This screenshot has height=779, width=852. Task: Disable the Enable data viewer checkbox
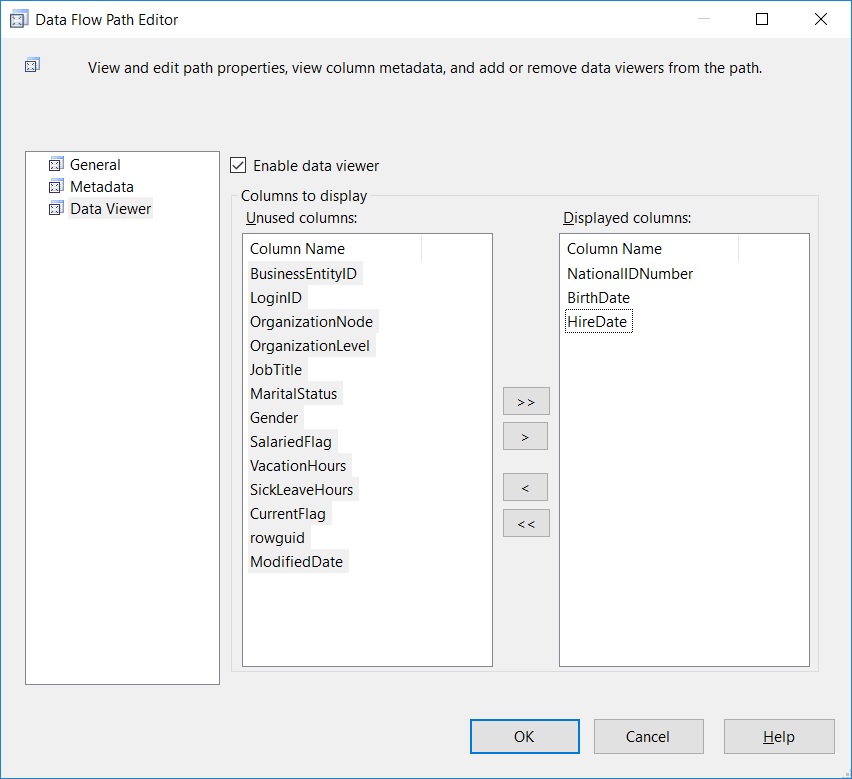240,165
